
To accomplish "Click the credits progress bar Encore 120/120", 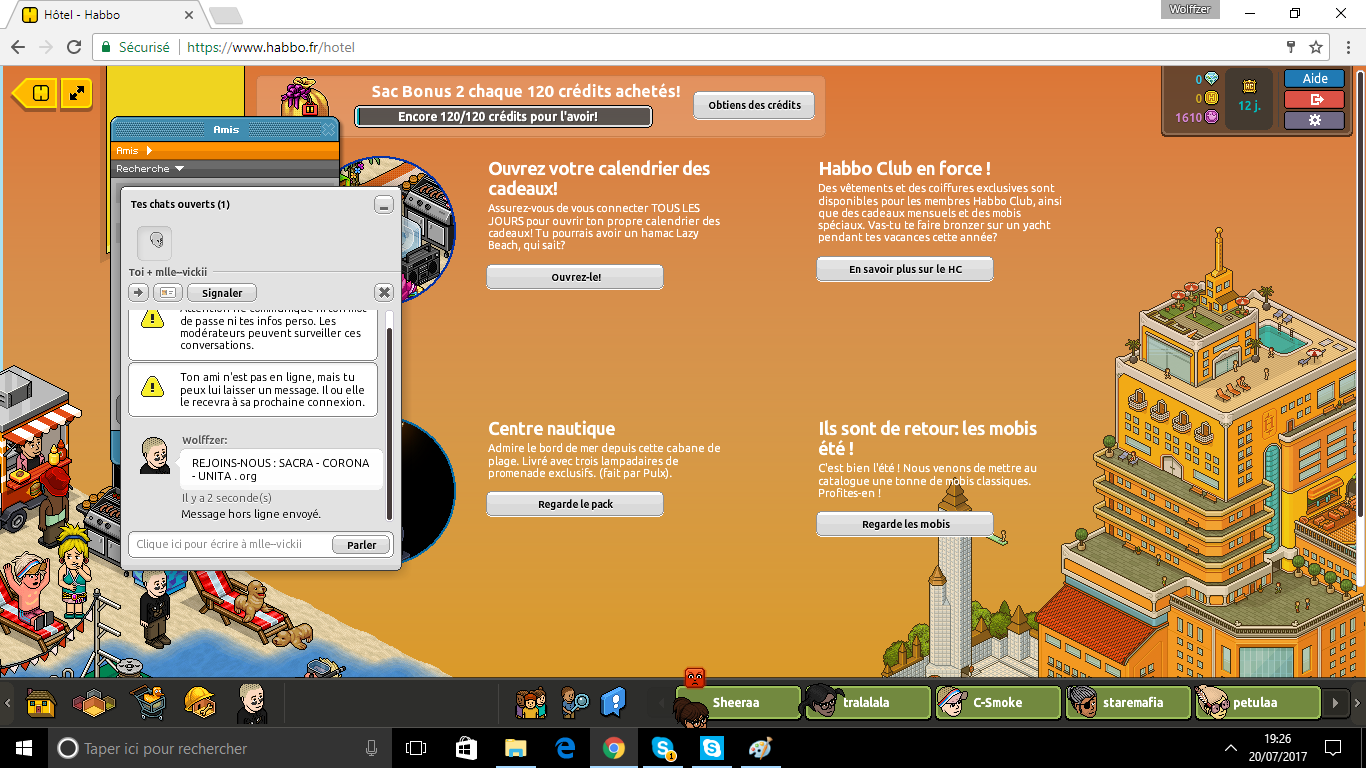I will pos(503,117).
